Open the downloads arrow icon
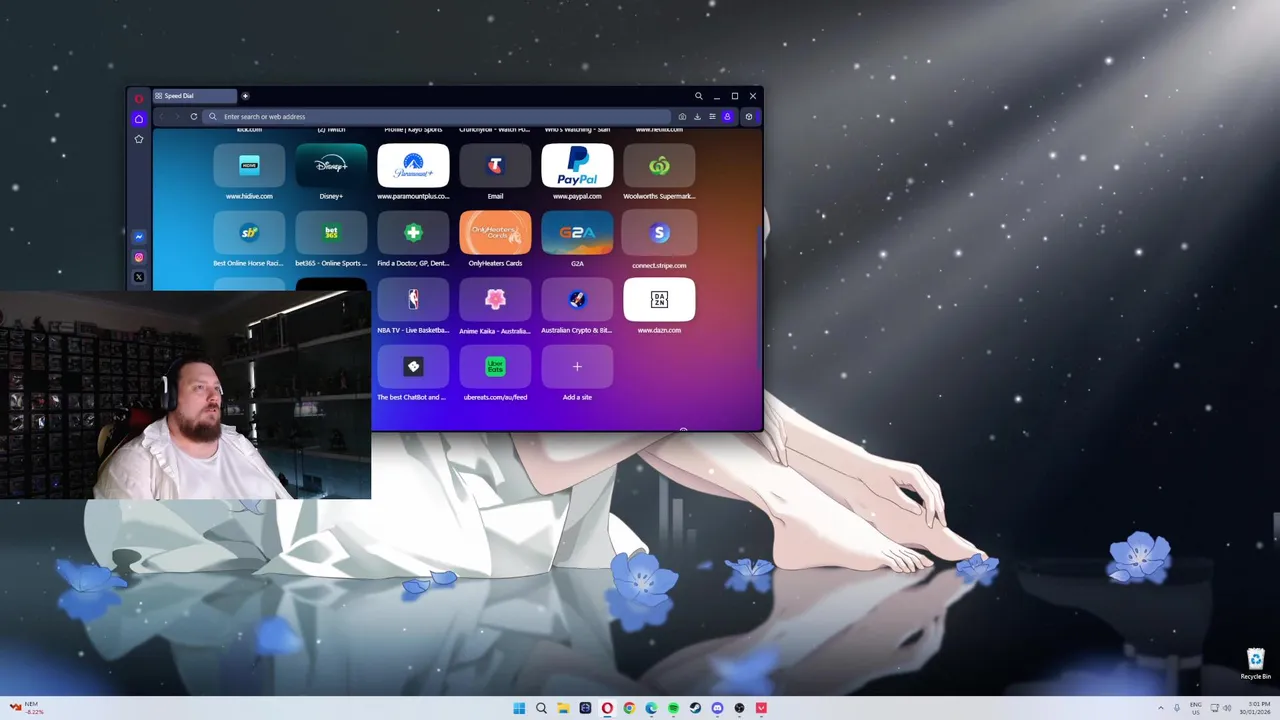 (x=697, y=116)
